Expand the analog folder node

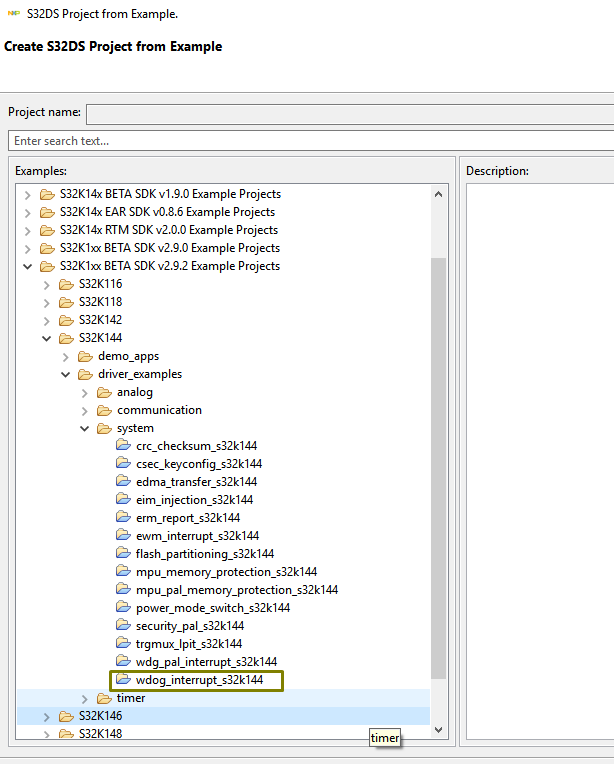(x=85, y=393)
